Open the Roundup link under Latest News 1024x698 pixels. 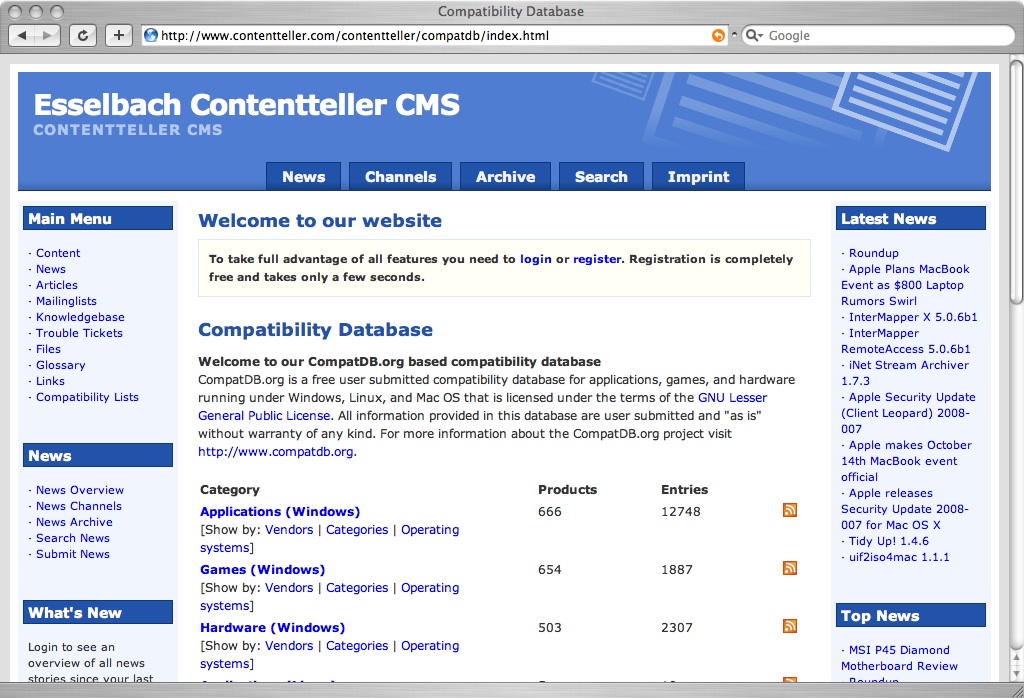point(874,253)
